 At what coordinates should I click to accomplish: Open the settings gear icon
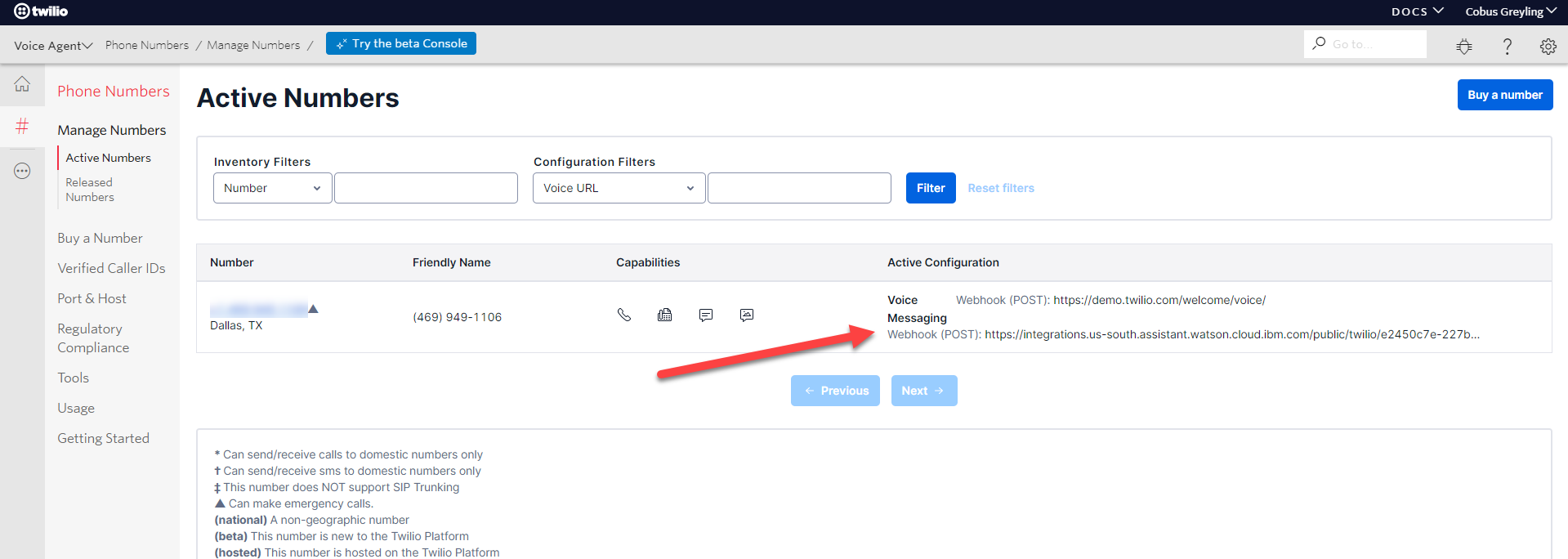coord(1548,46)
